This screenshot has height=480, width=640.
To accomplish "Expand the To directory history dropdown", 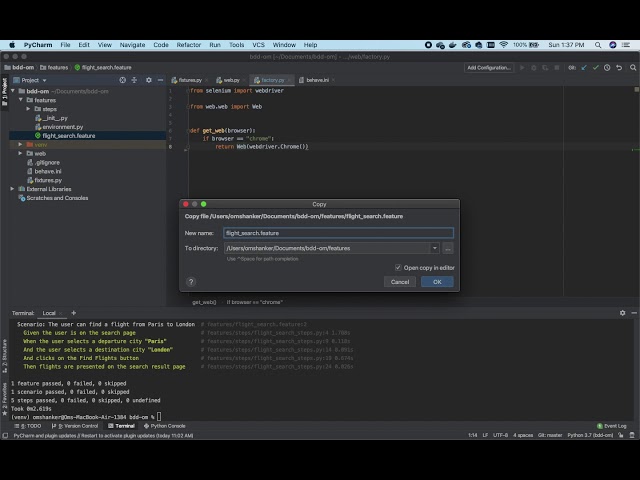I will point(435,248).
